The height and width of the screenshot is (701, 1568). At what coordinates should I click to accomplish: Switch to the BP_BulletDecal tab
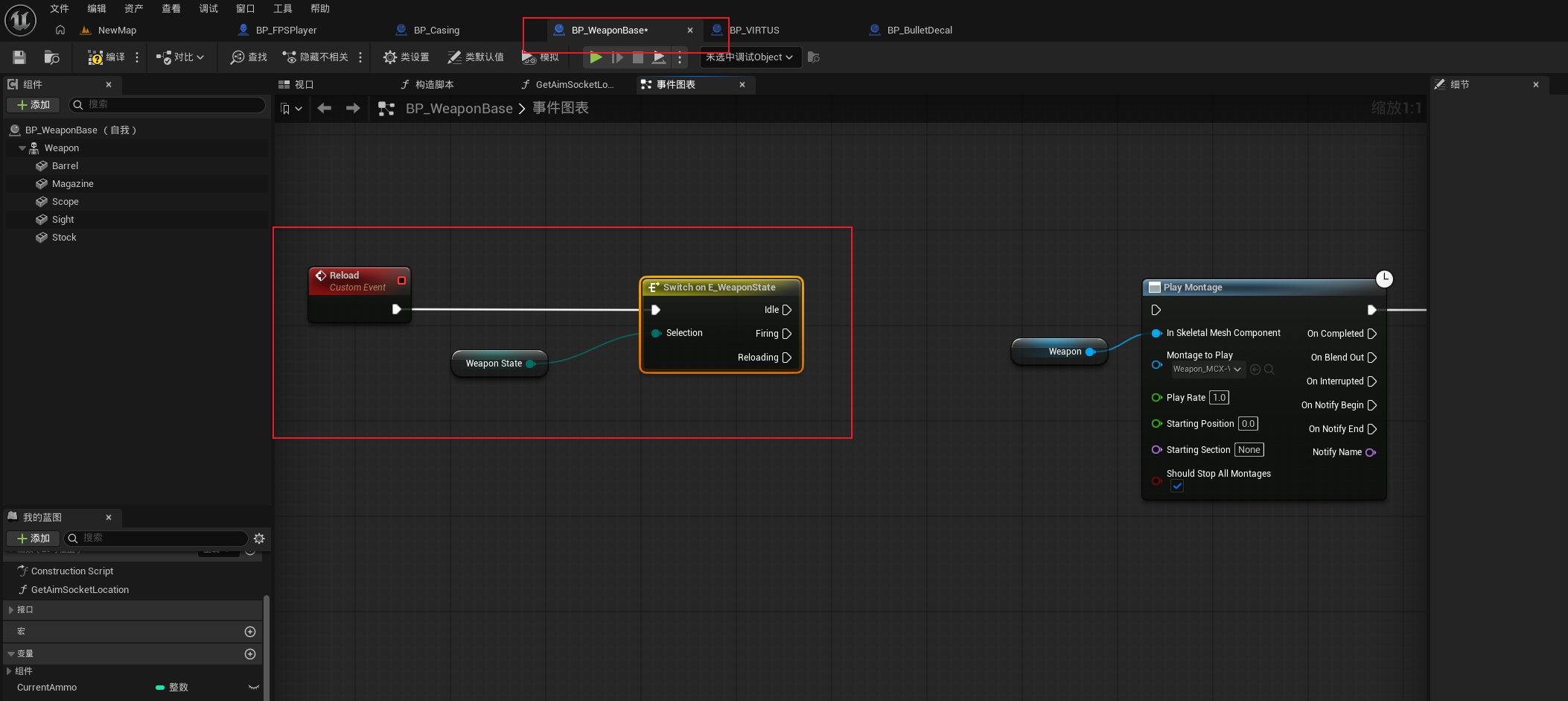(x=920, y=31)
